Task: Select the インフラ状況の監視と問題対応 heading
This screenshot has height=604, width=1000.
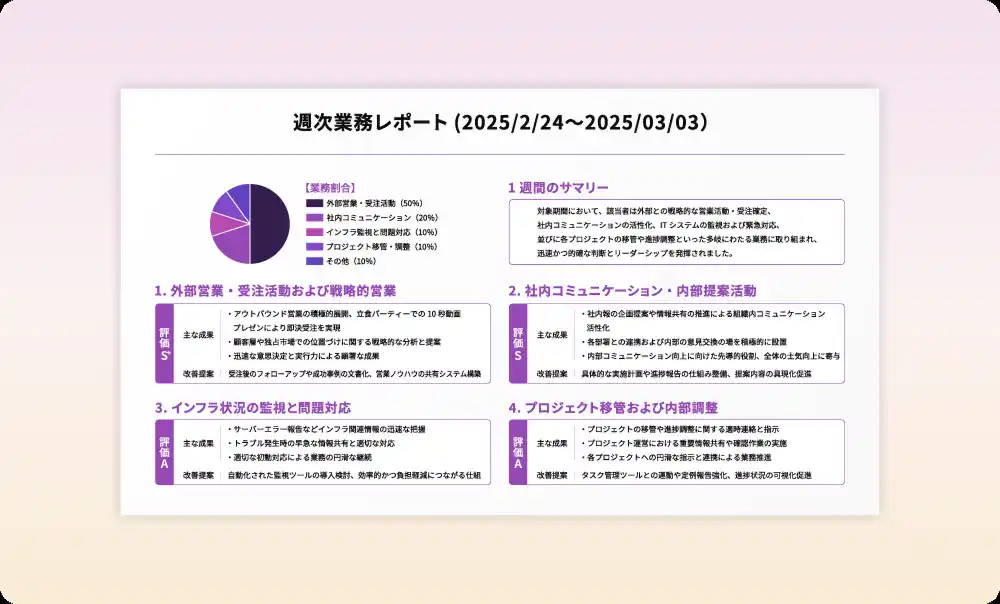Action: tap(252, 408)
